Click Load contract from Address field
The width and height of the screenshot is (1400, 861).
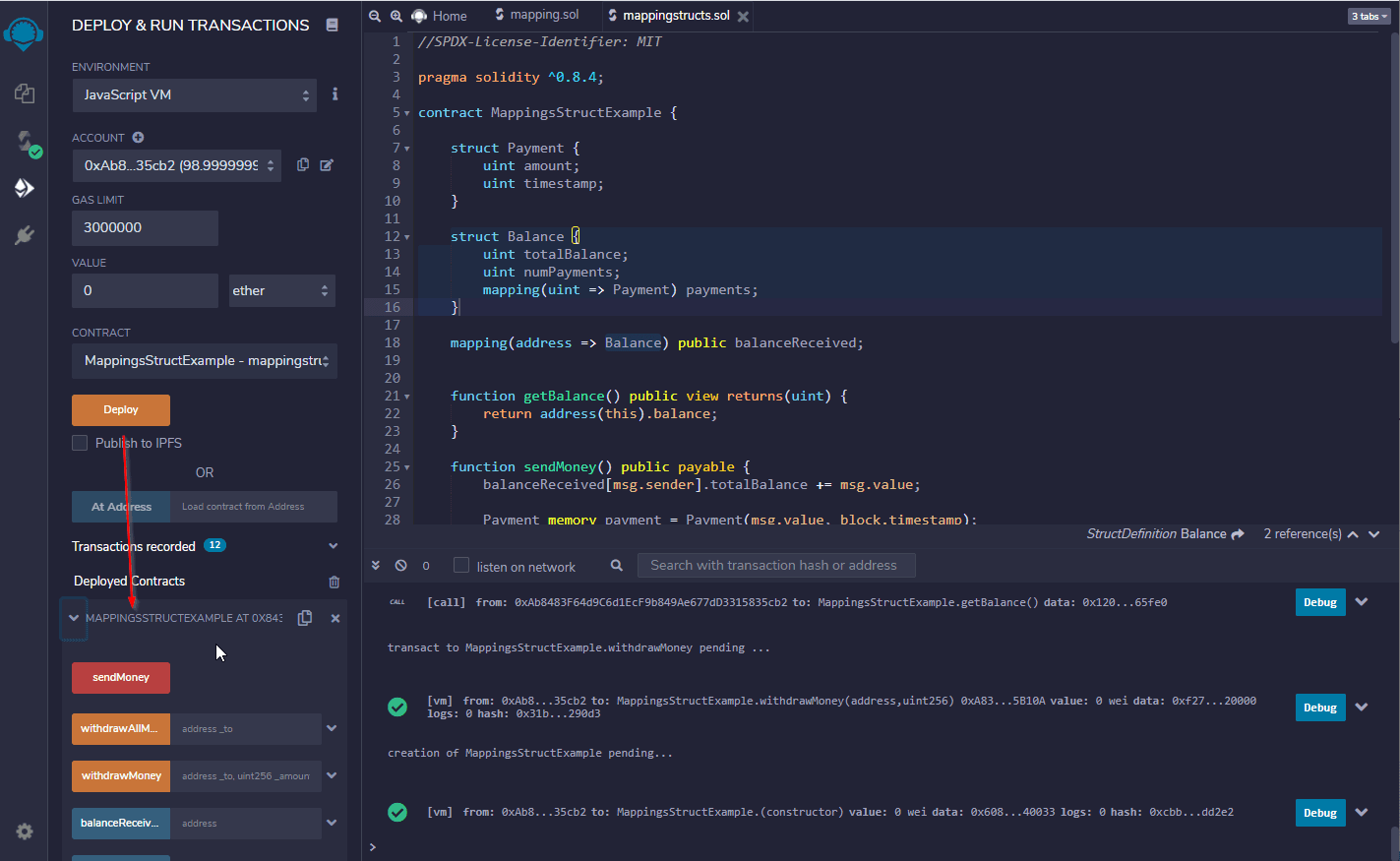(254, 507)
